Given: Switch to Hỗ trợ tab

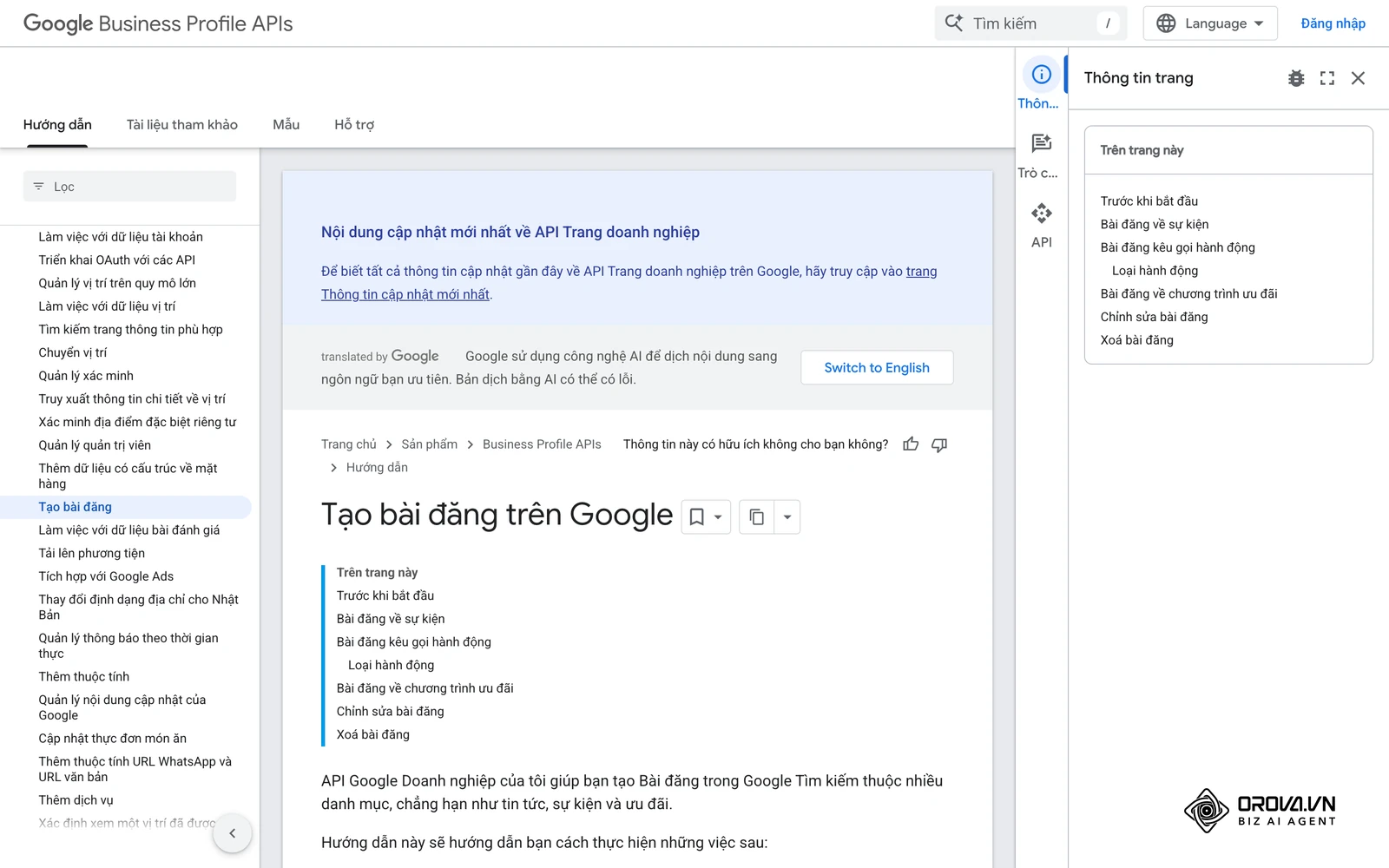Looking at the screenshot, I should coord(354,124).
